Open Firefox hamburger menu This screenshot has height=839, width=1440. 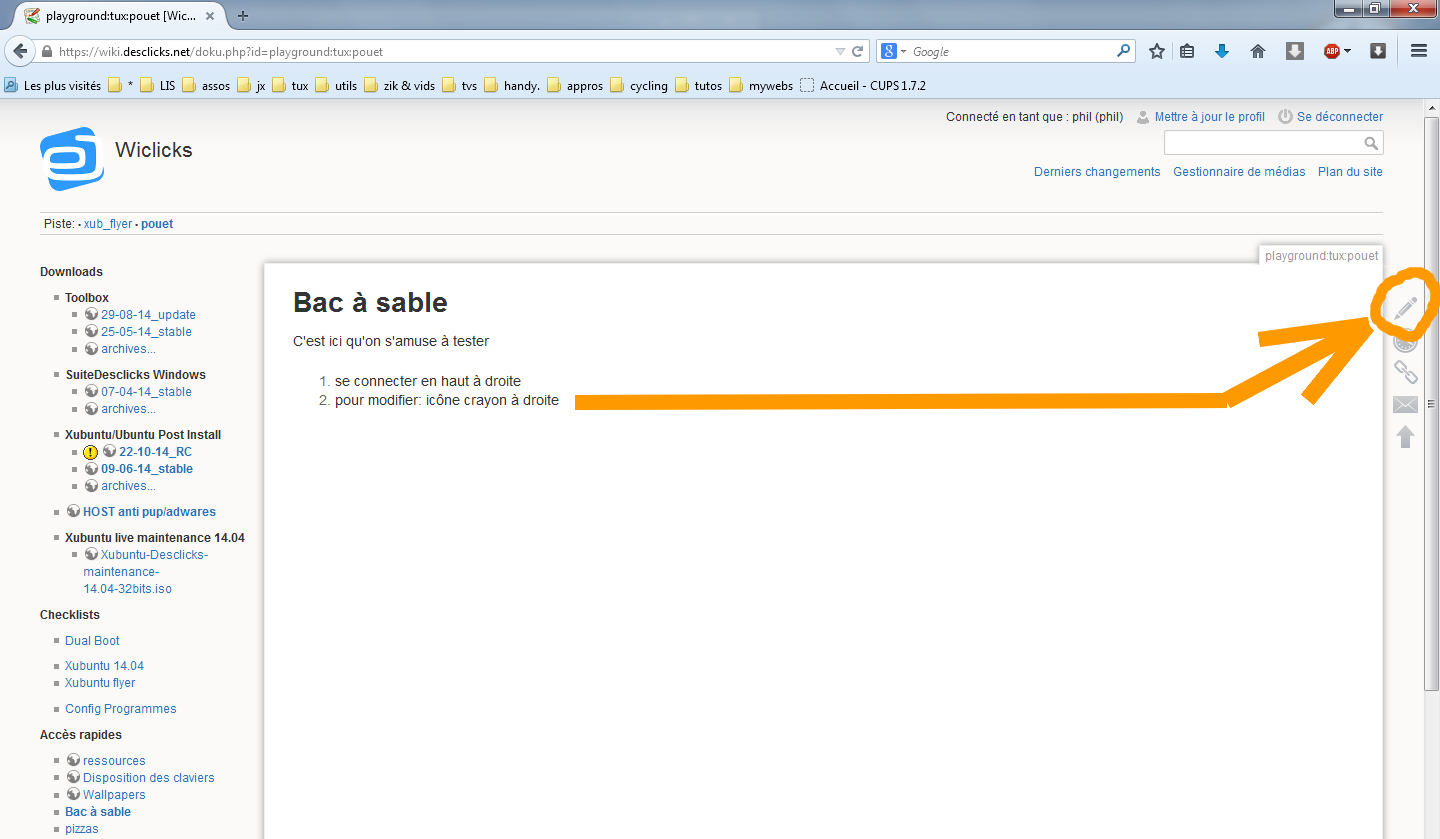pyautogui.click(x=1418, y=51)
